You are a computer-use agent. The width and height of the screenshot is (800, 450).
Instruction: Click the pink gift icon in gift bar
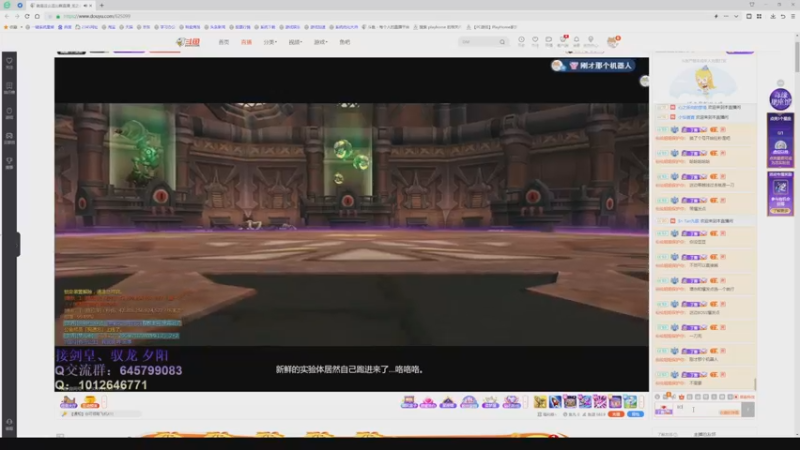428,402
